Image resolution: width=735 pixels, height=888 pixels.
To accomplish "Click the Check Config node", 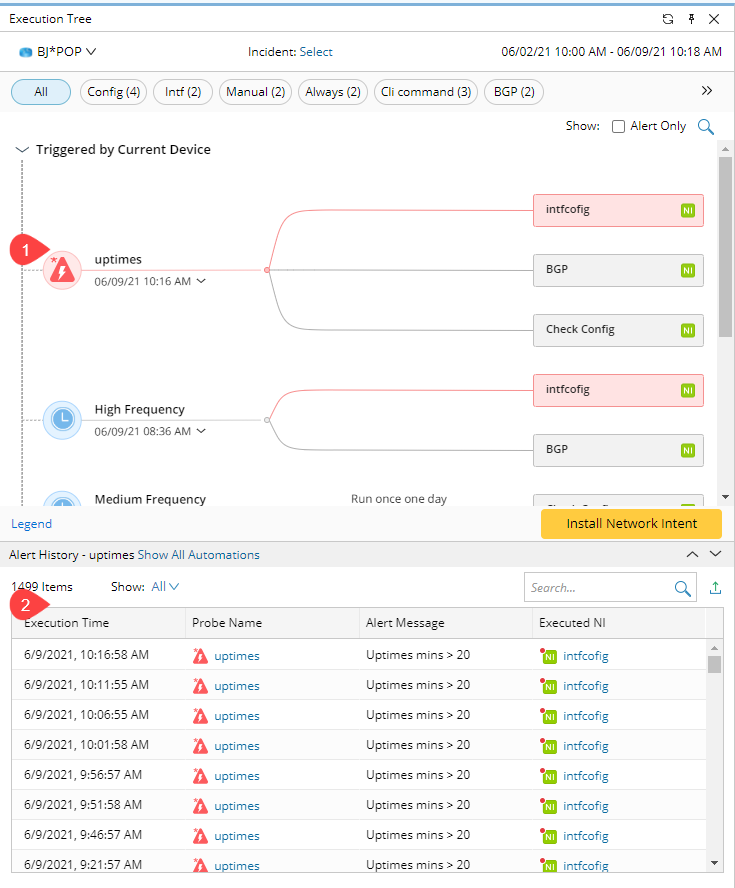I will click(618, 331).
